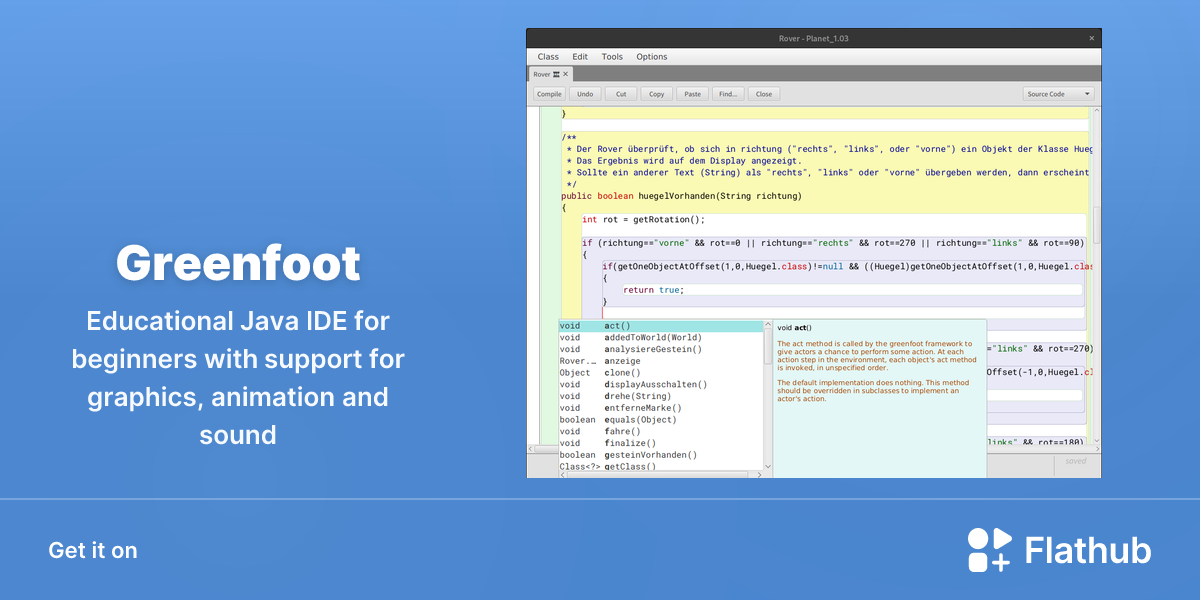Click the class icon on the Rover tab
The image size is (1200, 600).
[x=556, y=74]
